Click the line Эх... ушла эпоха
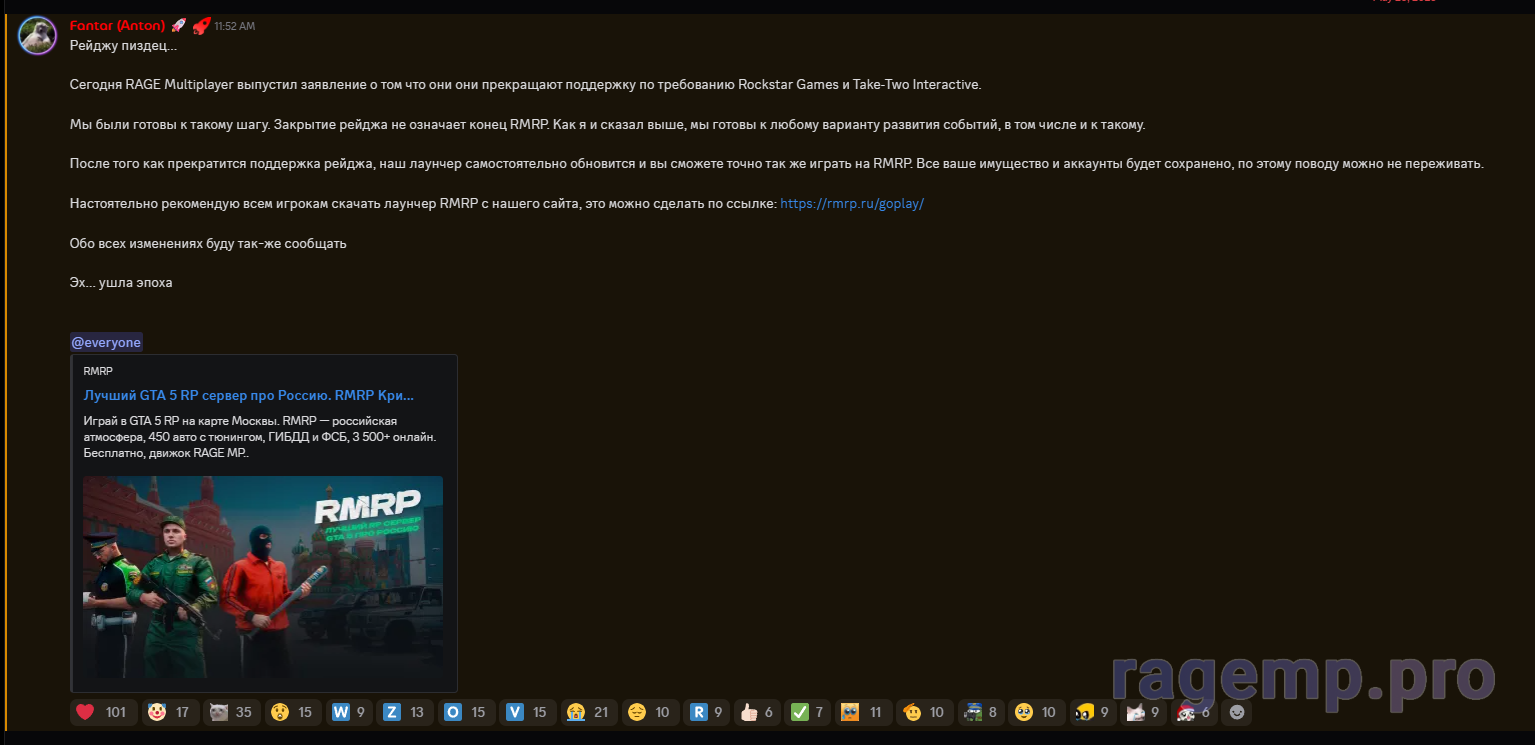 (121, 283)
